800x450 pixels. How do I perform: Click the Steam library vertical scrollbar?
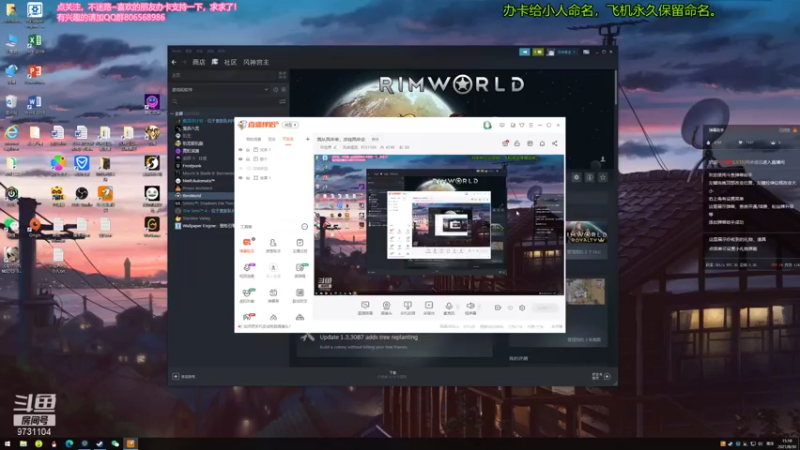(615, 87)
